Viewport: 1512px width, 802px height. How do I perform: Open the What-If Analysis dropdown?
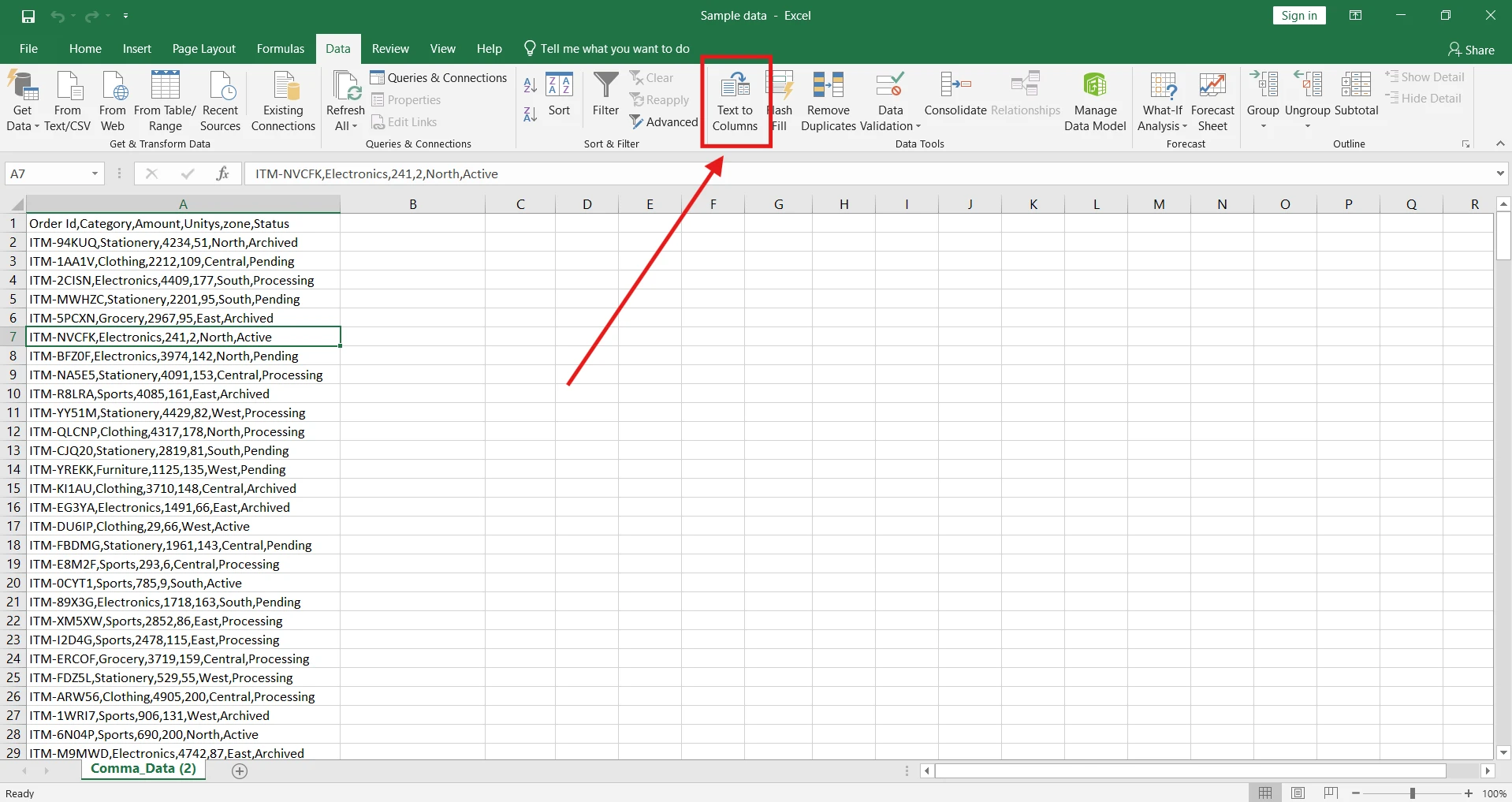1163,101
